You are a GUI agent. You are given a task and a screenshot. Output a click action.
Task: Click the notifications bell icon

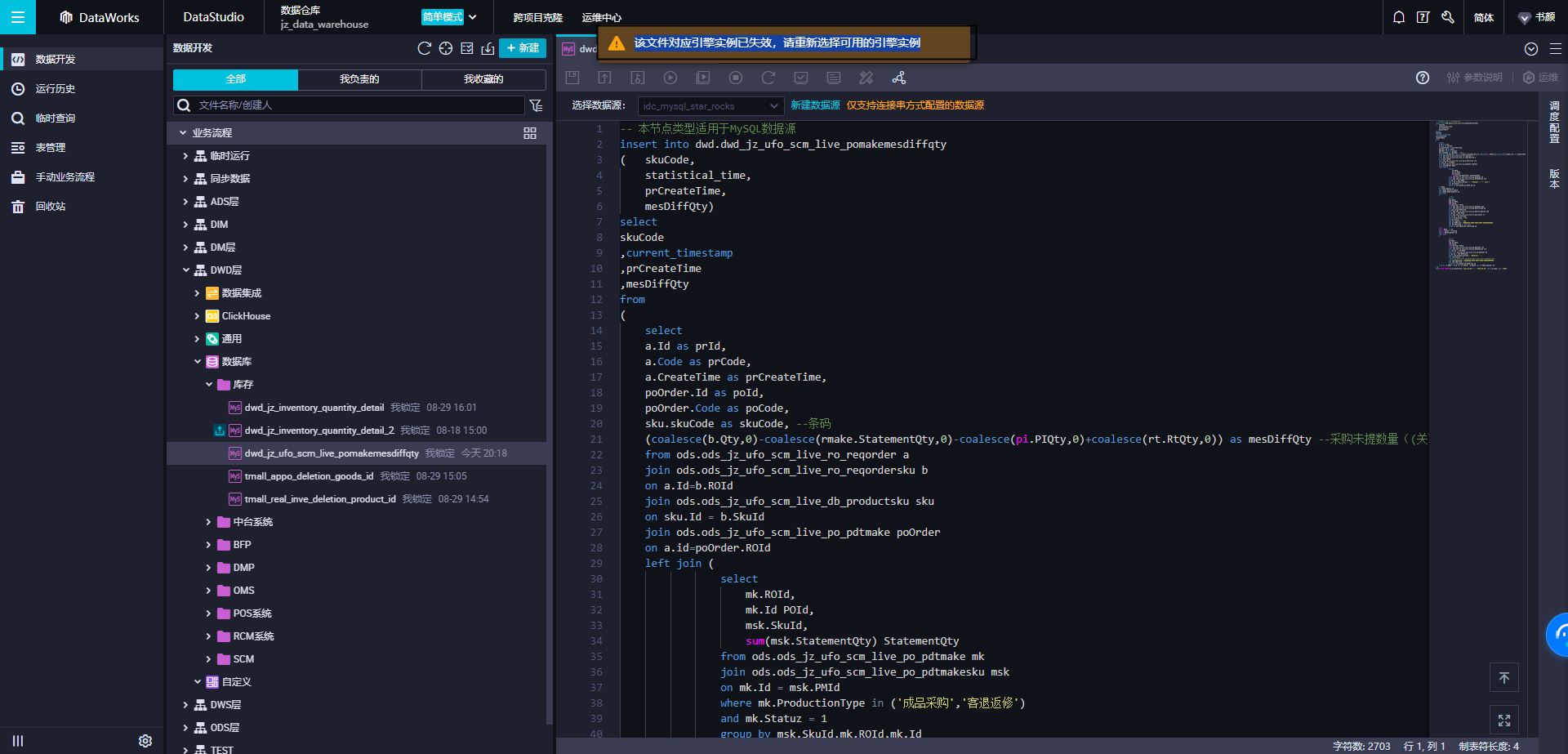(x=1399, y=17)
